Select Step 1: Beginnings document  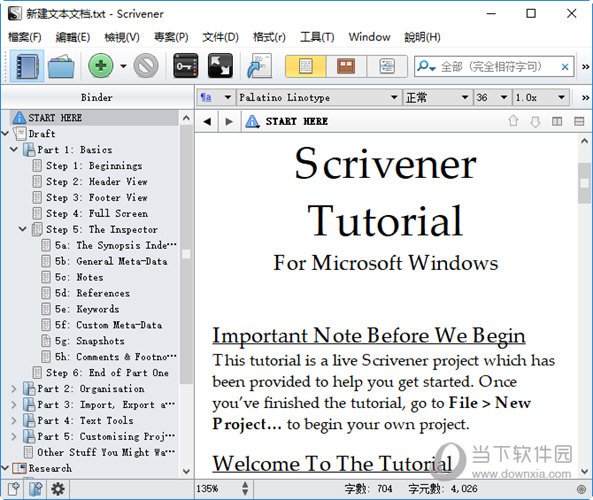point(94,166)
